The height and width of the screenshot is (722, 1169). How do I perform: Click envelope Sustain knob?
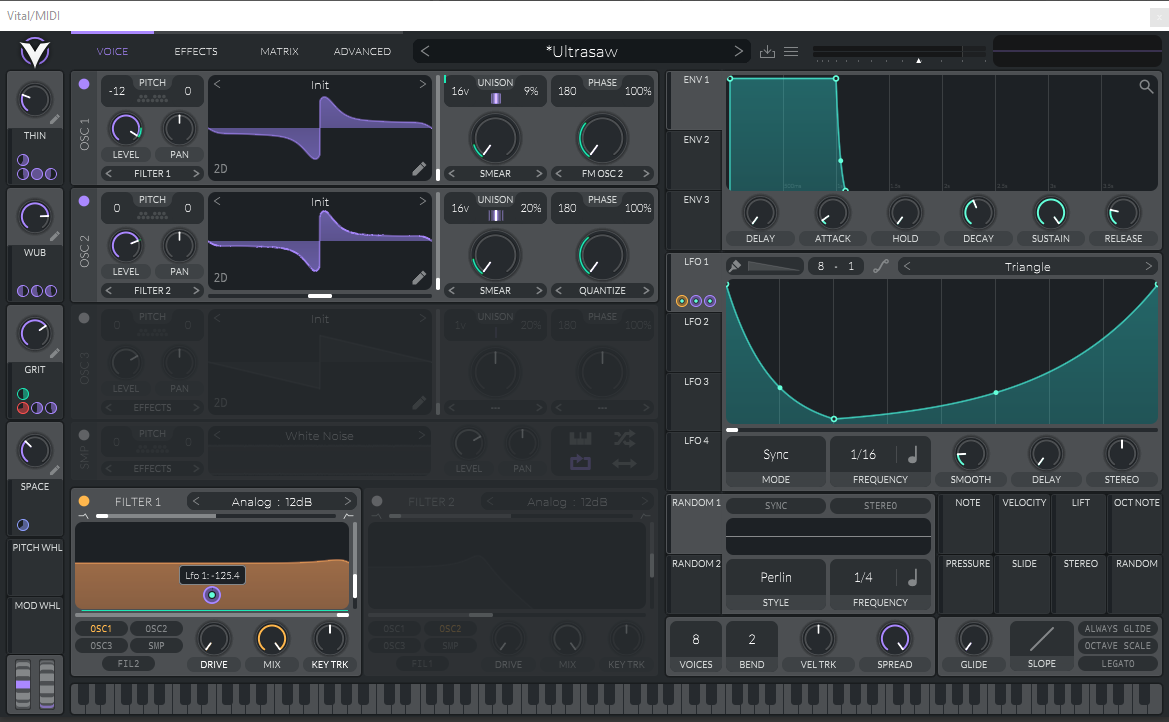click(x=1050, y=213)
